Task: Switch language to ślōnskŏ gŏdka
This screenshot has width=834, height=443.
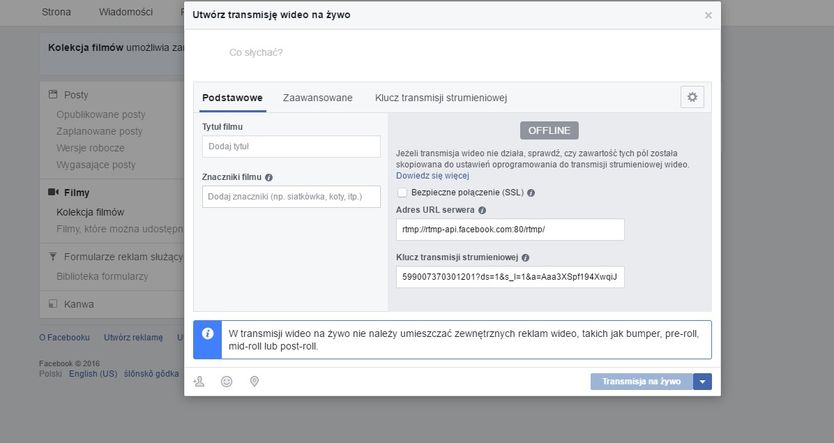Action: (152, 374)
